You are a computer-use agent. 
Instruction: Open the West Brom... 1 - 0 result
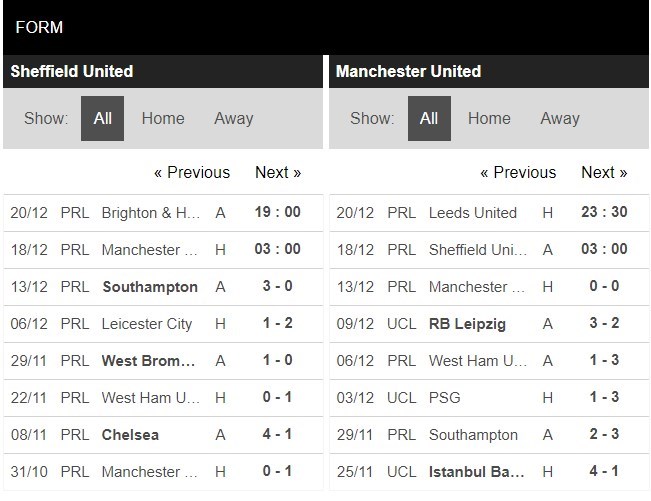152,361
